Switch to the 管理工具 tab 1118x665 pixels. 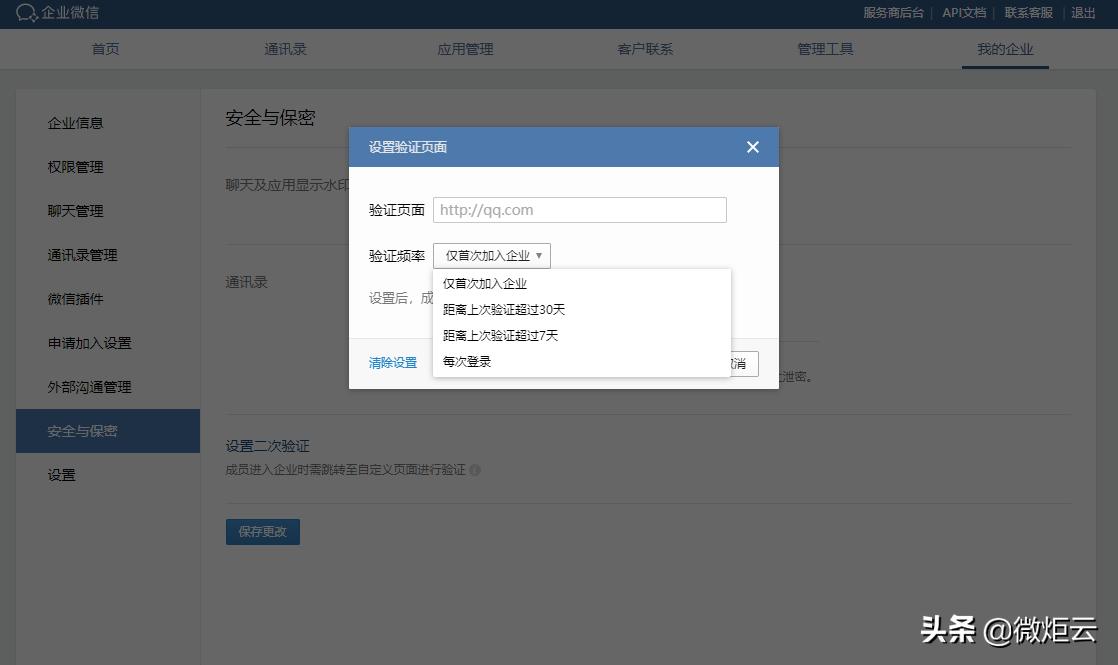coord(825,47)
